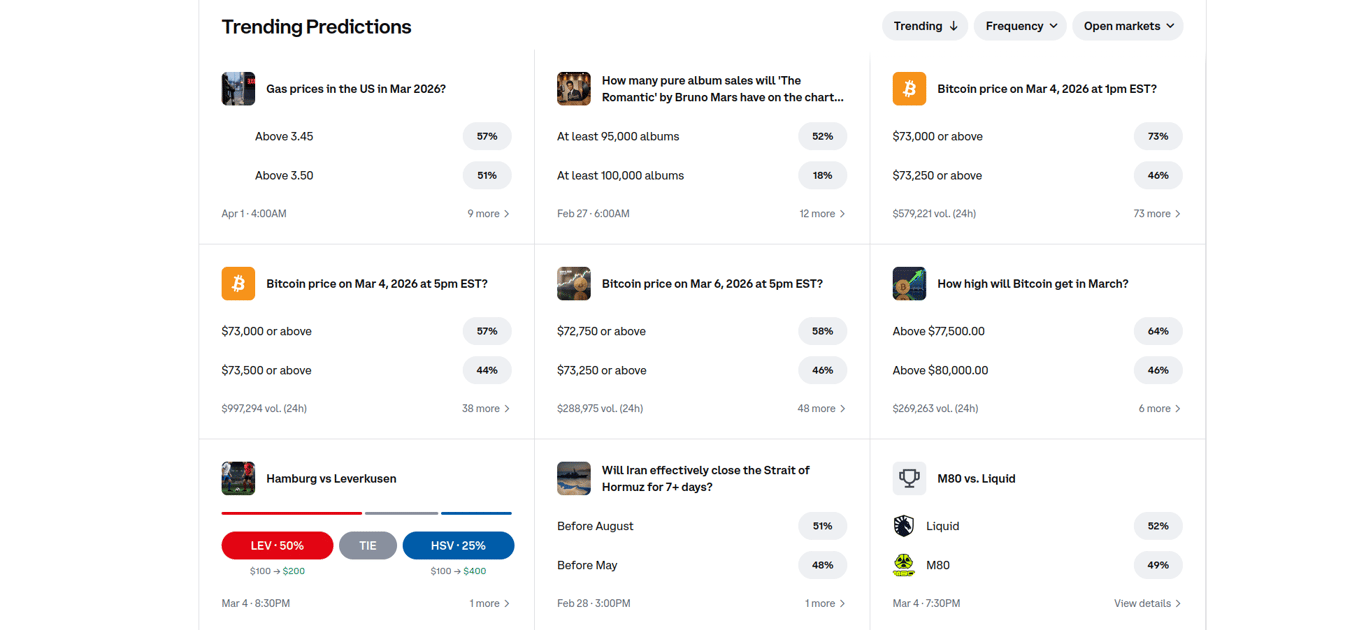The width and height of the screenshot is (1366, 630).
Task: Click the Team Liquid horse logo
Action: [903, 525]
